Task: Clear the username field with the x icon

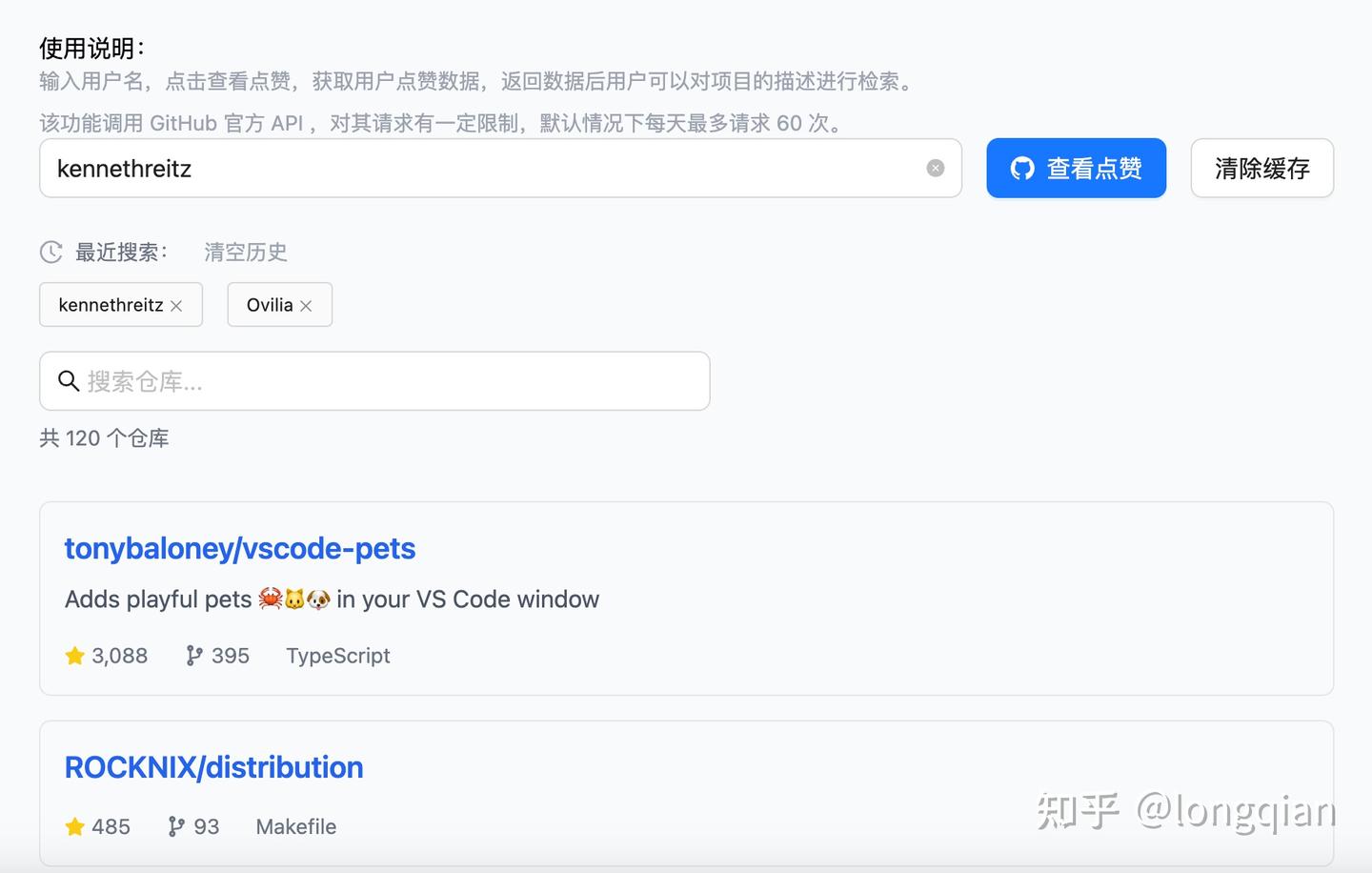Action: pos(936,168)
